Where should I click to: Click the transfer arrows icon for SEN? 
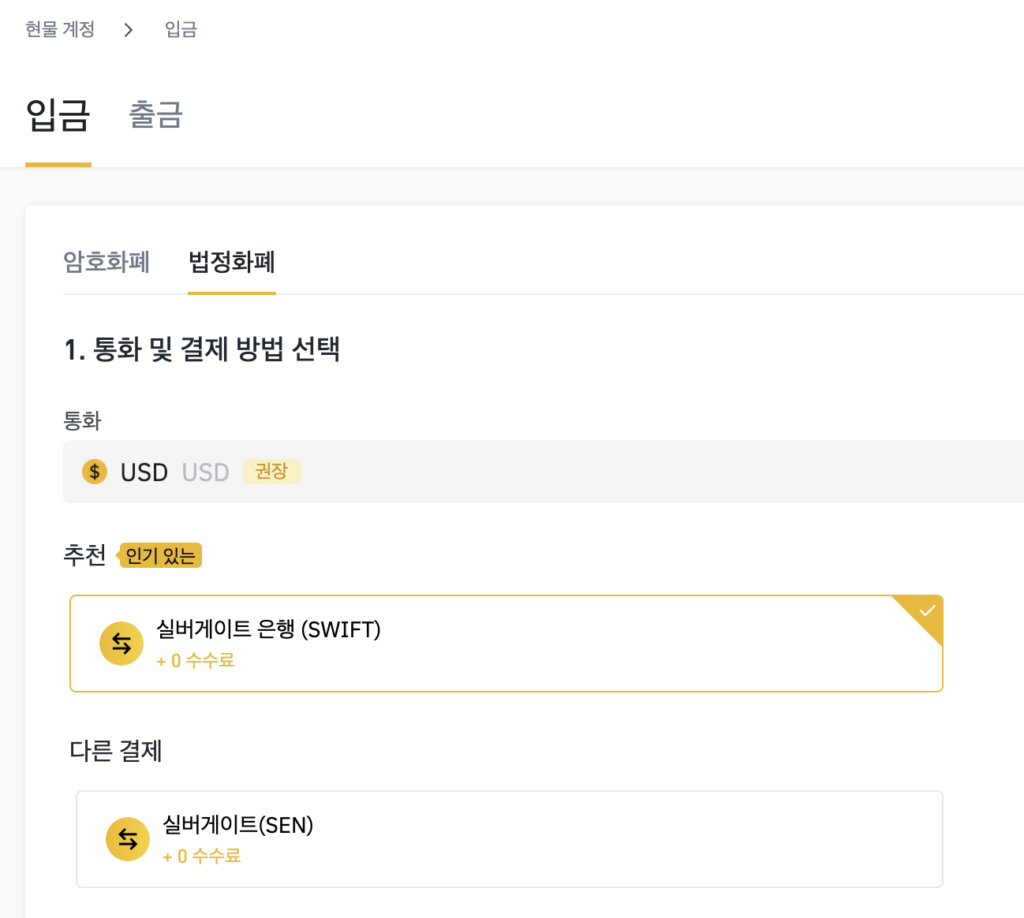coord(128,839)
